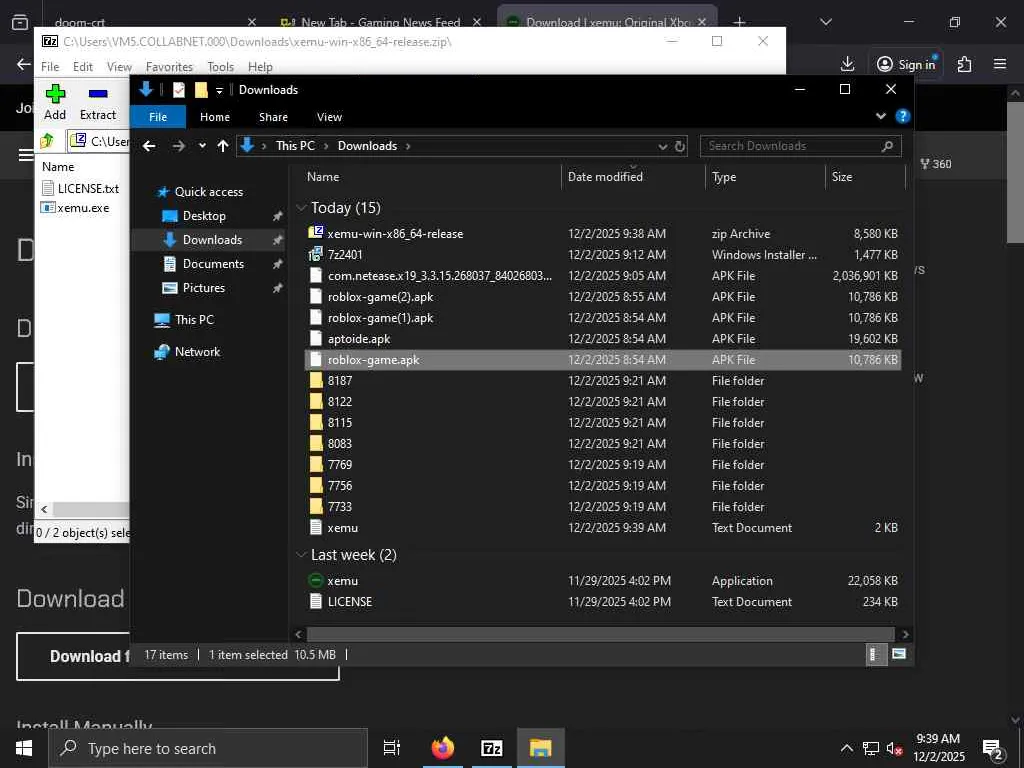
Task: Open Firefox list all tabs dropdown
Action: [x=826, y=22]
